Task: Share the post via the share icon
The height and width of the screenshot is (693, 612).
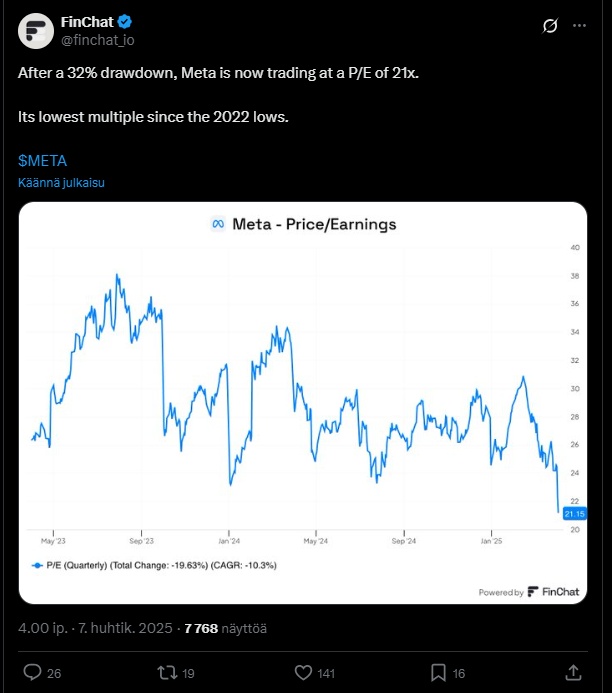Action: coord(574,672)
